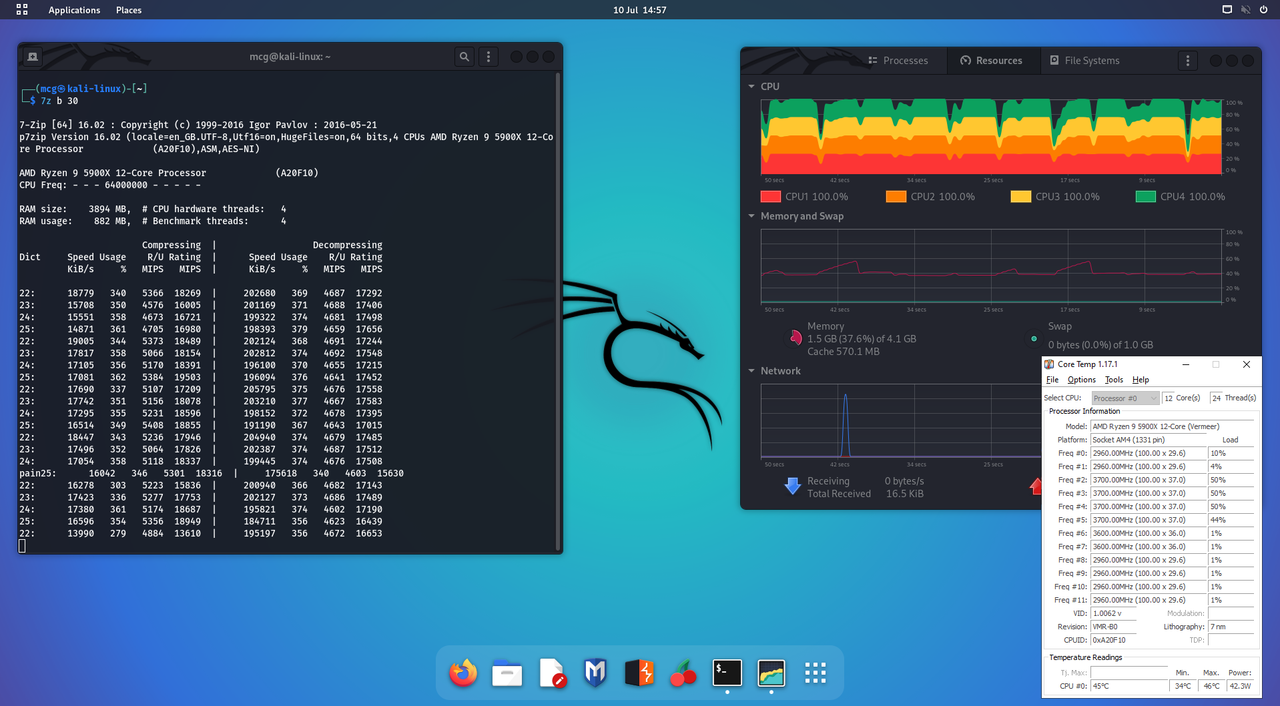
Task: Click the 12 Core(s) count field
Action: coord(1169,398)
